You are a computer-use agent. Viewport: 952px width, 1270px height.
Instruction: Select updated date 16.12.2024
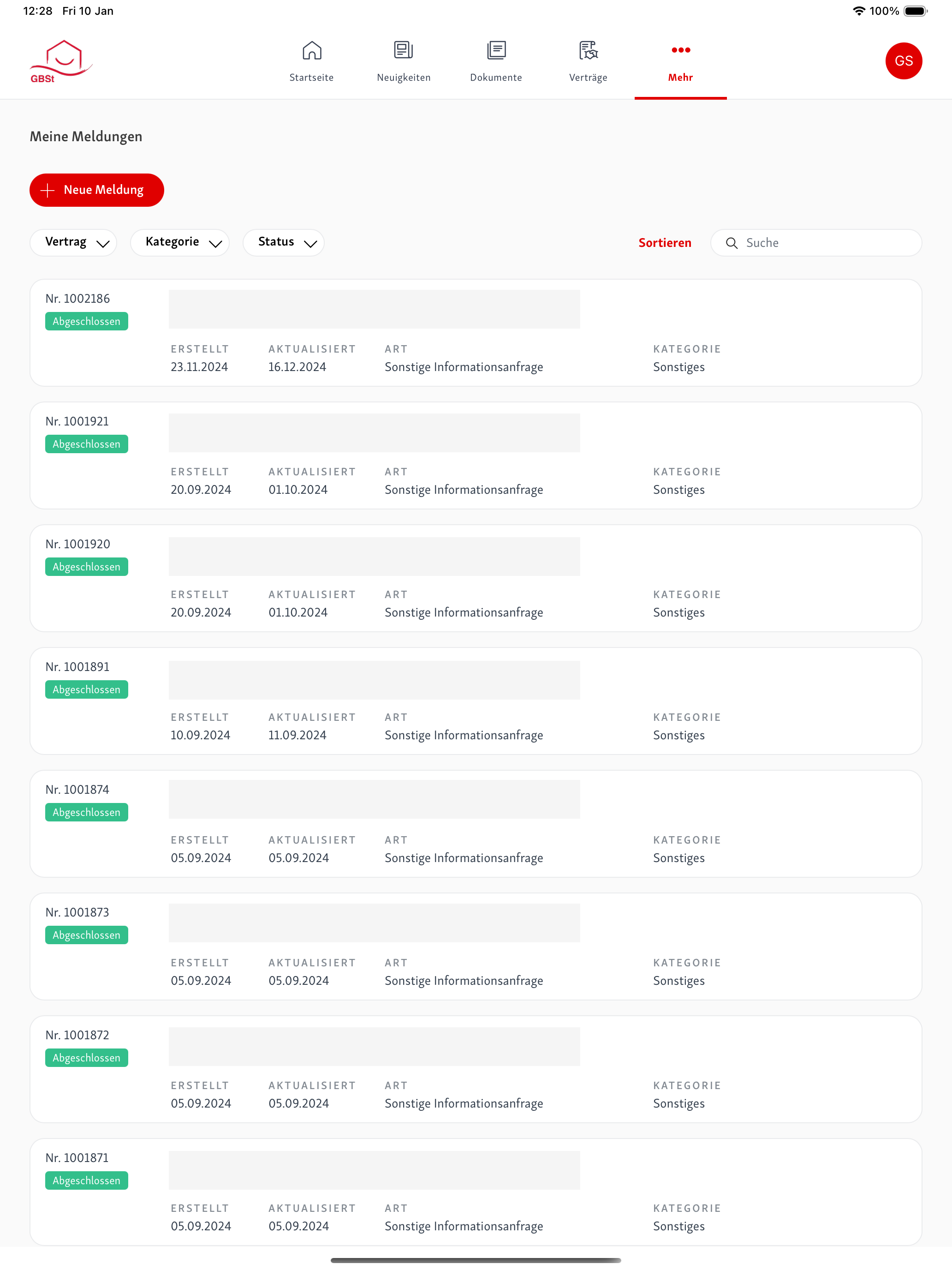pos(297,367)
